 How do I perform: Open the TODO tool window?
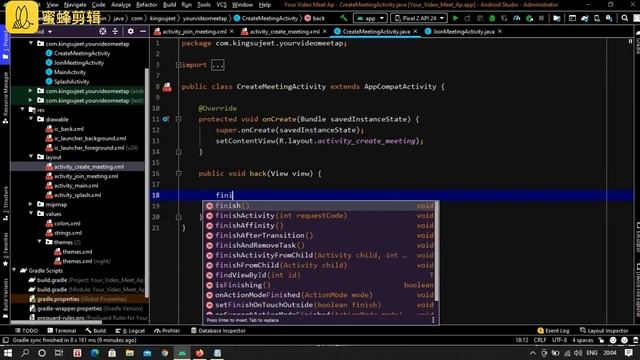point(26,331)
